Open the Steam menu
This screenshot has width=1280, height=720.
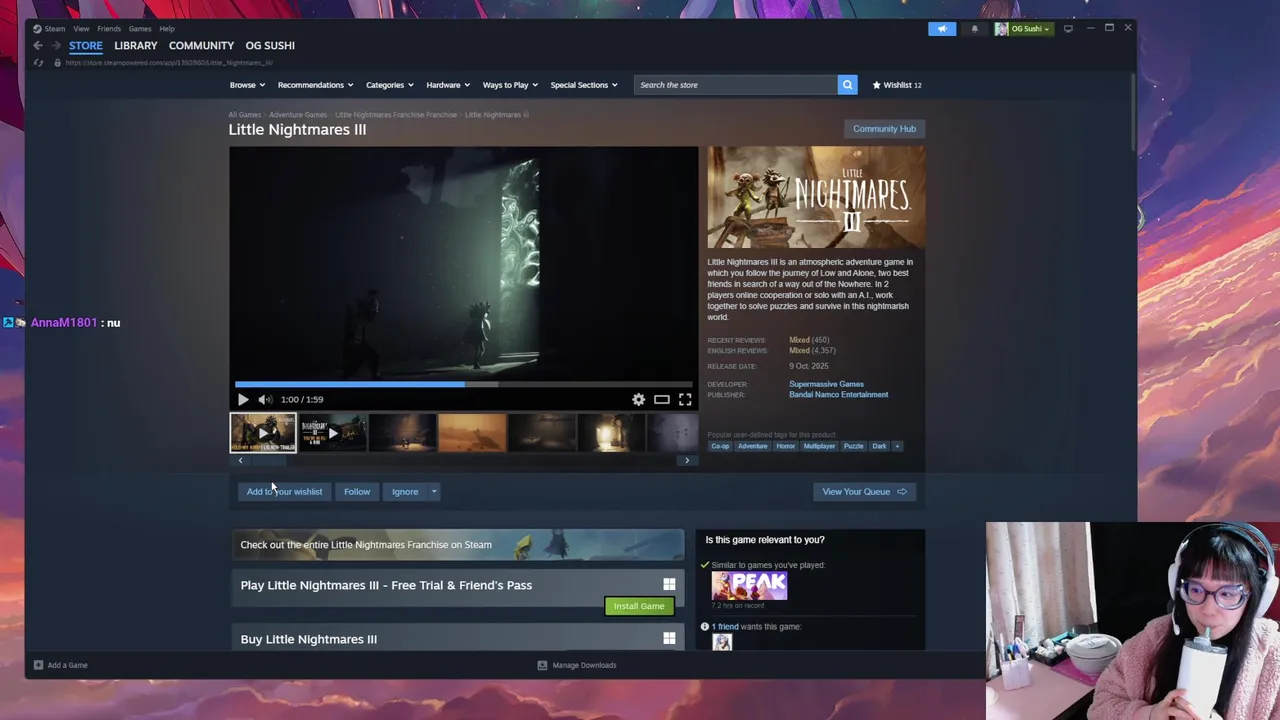click(54, 28)
